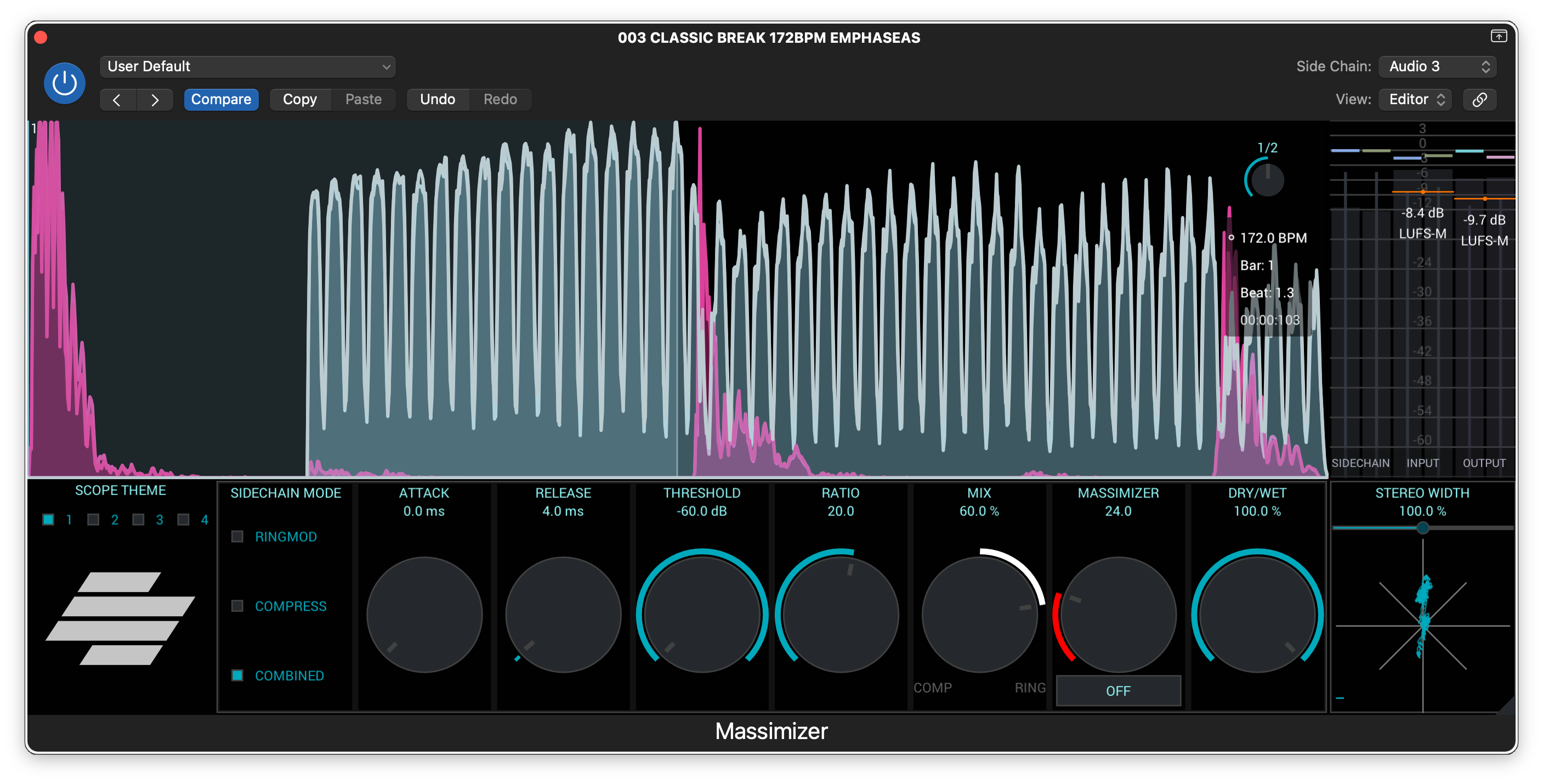Screen dimensions: 1543x784
Task: Select scope theme 1 checkbox
Action: (x=48, y=519)
